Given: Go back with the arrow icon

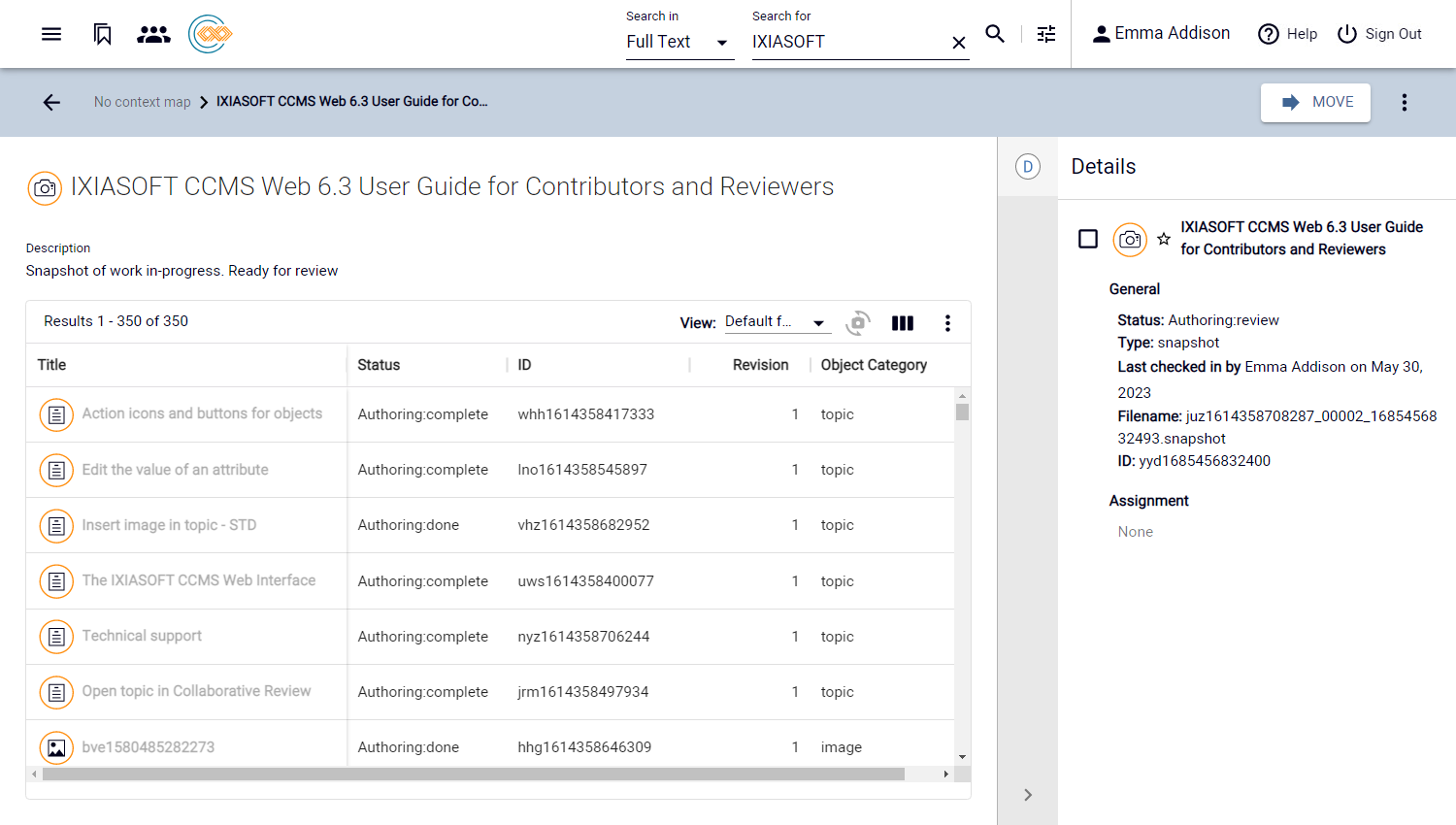Looking at the screenshot, I should (x=51, y=102).
